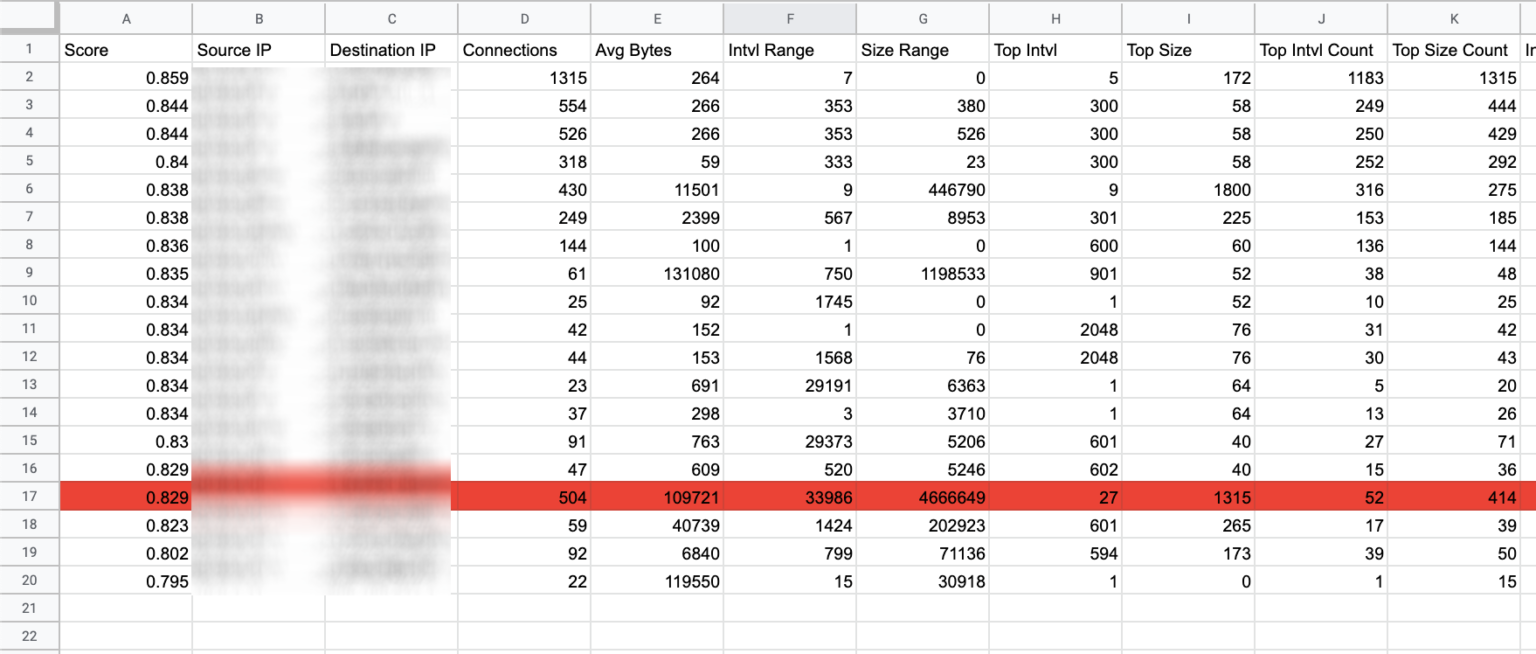Select the Score cell showing 0.859
Screen dimensions: 1536x654
pos(126,78)
